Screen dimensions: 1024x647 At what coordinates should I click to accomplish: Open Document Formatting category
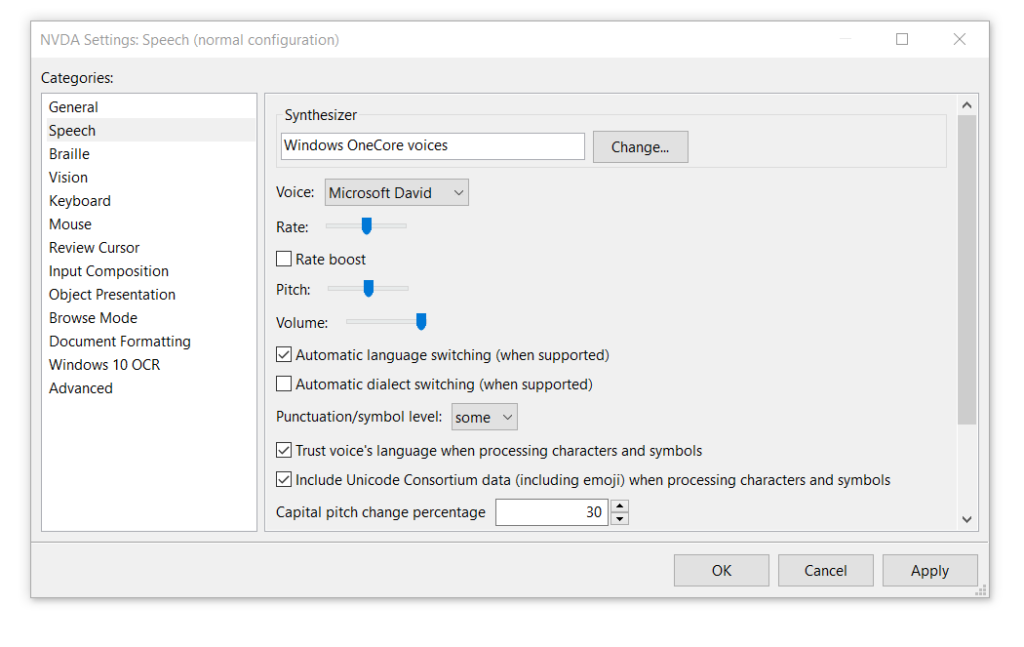(x=150, y=341)
